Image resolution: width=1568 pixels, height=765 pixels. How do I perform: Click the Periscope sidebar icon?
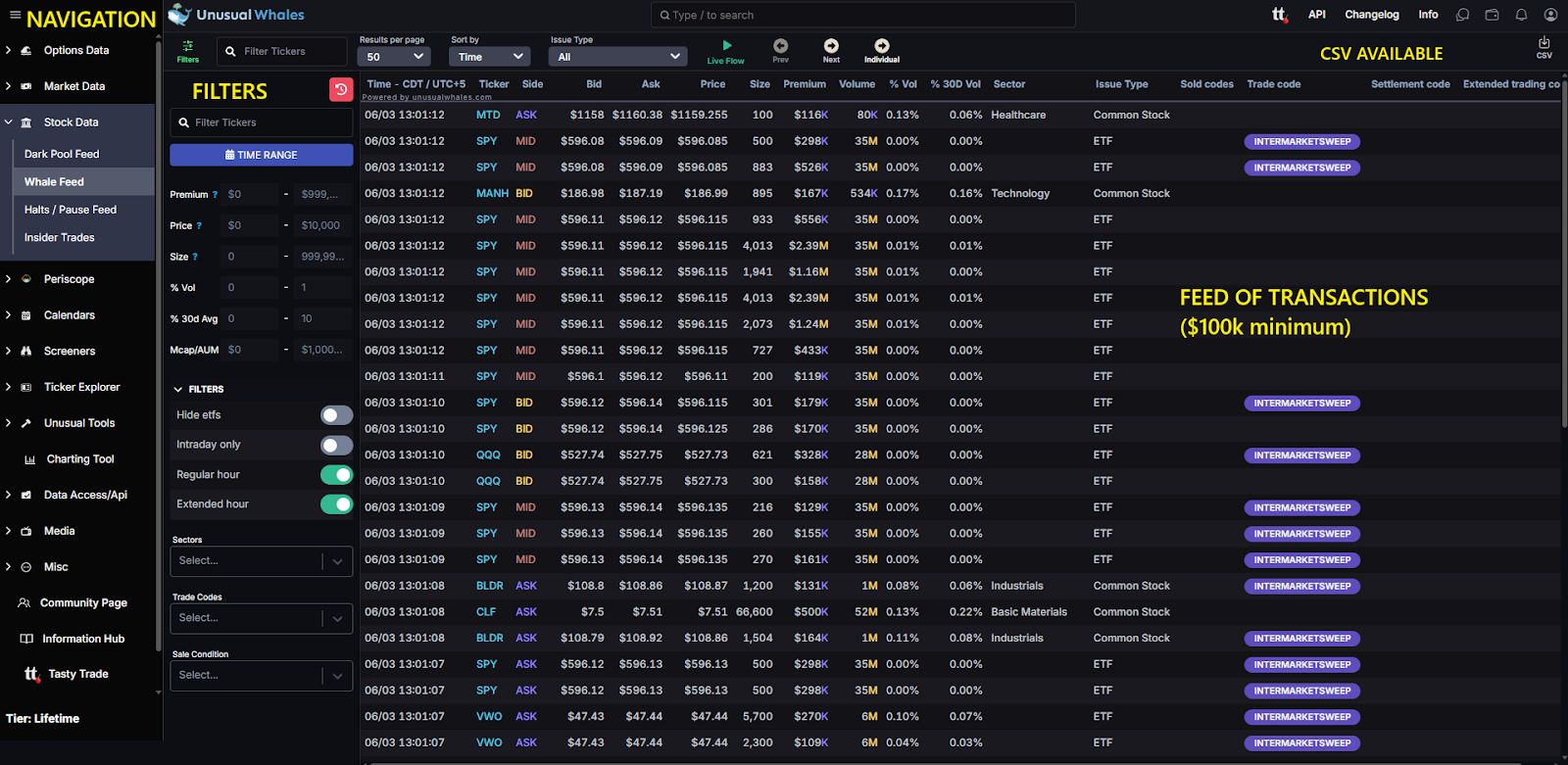point(26,279)
